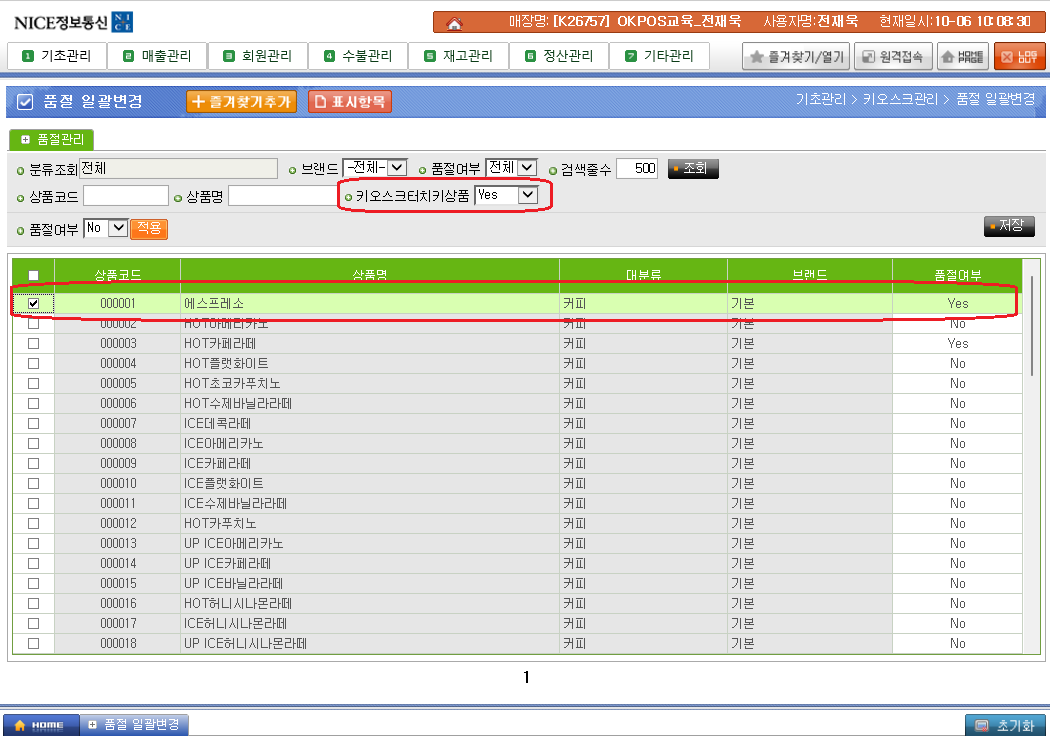Click the 즐겨찾기추가 add favorite button
The width and height of the screenshot is (1050, 739).
pos(241,101)
